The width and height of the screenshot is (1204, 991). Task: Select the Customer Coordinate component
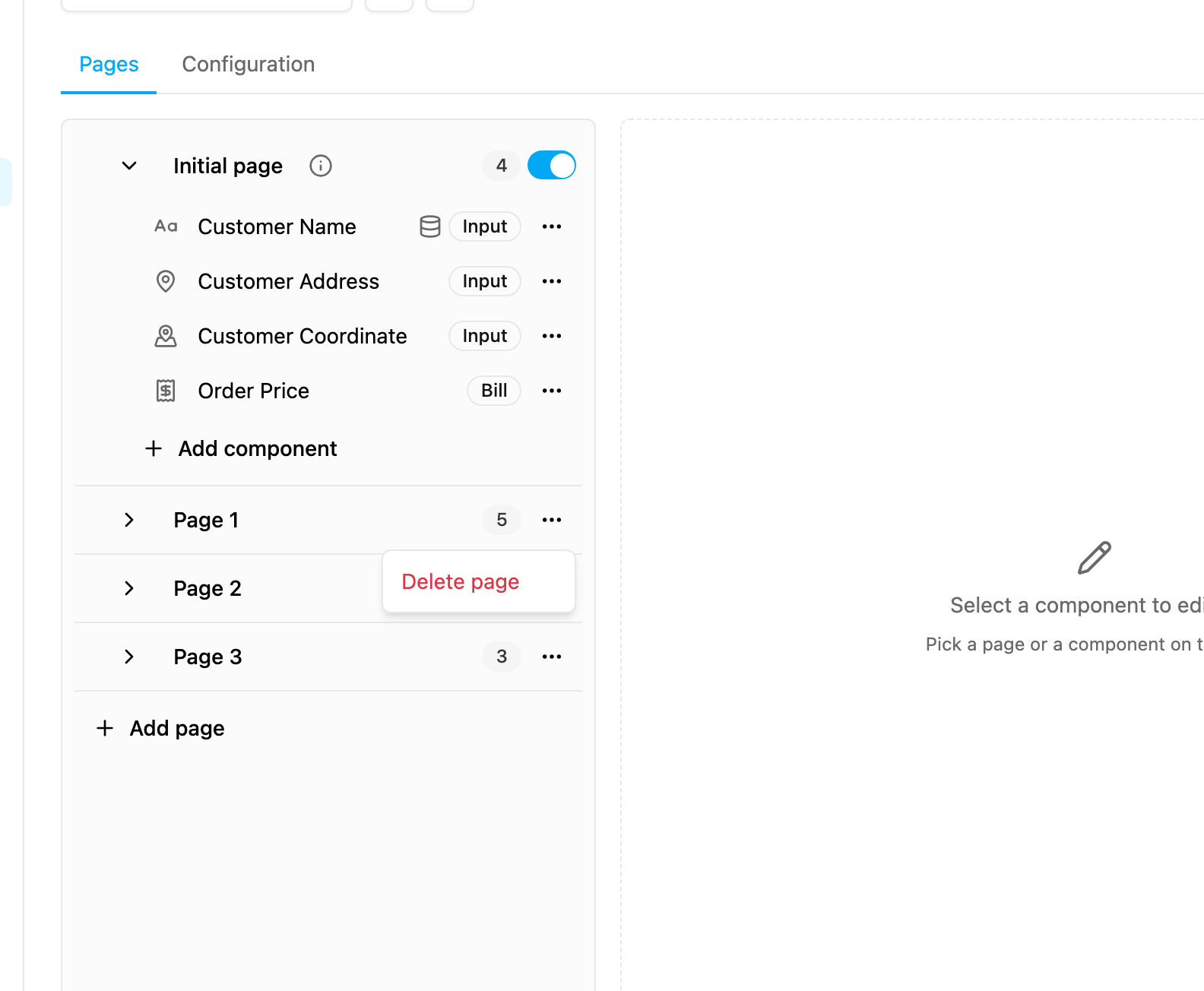click(303, 336)
